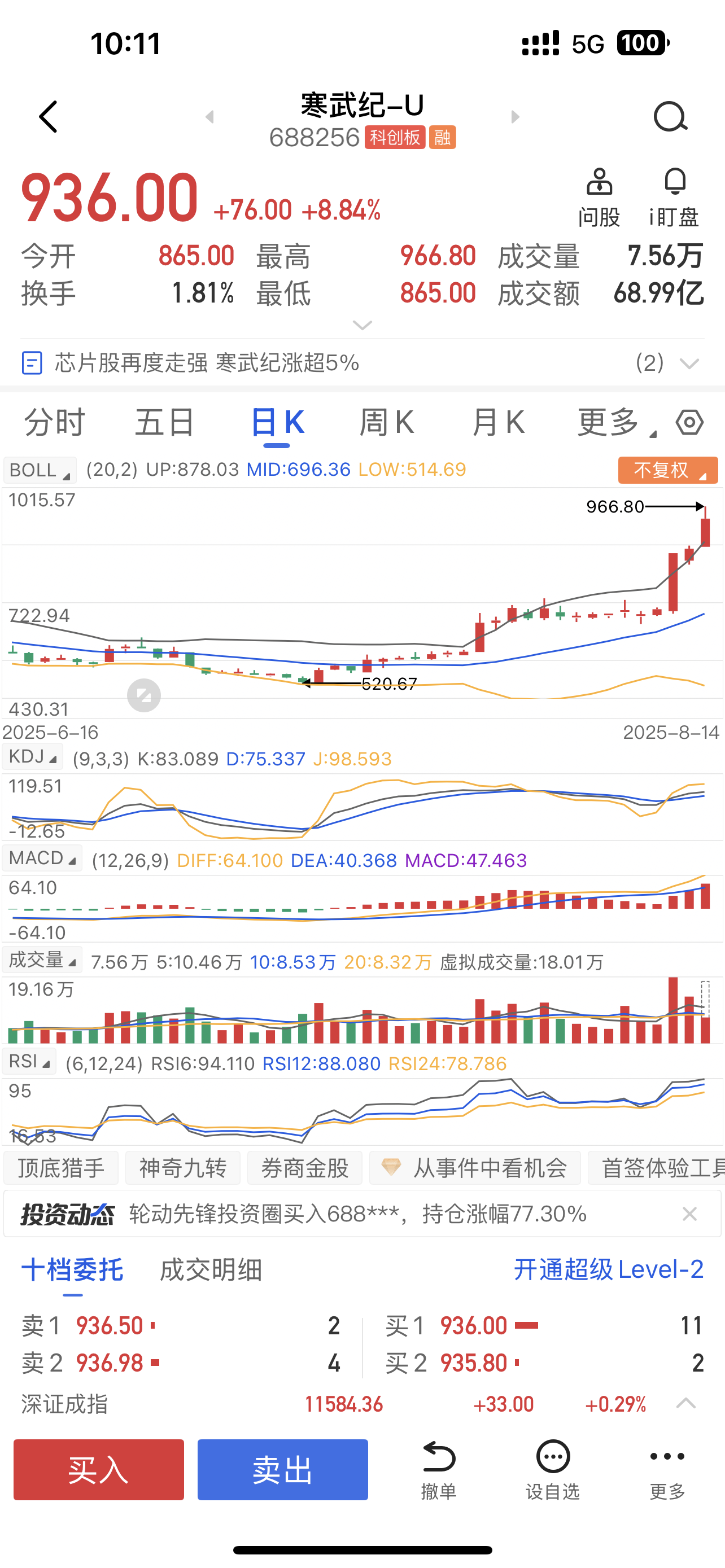Open news 芯片股再度走强 寒武纪涨超5%
This screenshot has height=1568, width=725.
(207, 363)
